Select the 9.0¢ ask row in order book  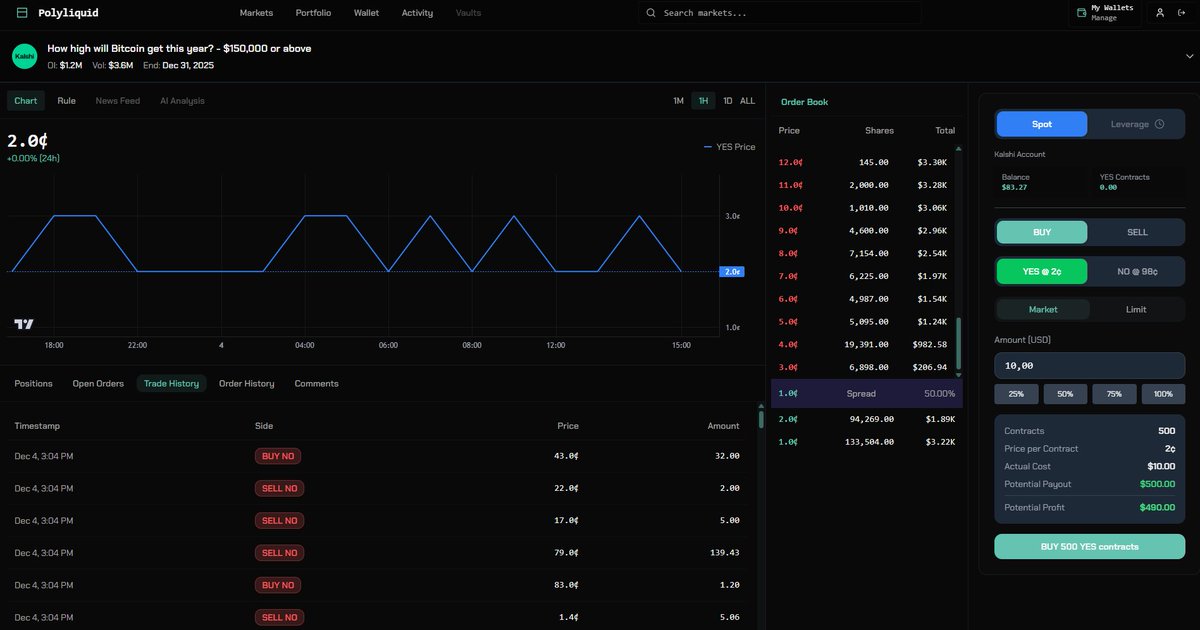pos(866,231)
